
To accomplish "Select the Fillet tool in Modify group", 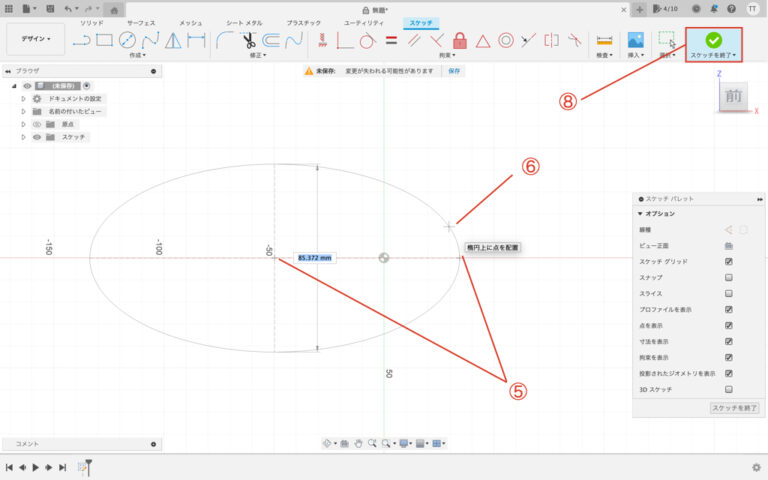I will click(225, 41).
